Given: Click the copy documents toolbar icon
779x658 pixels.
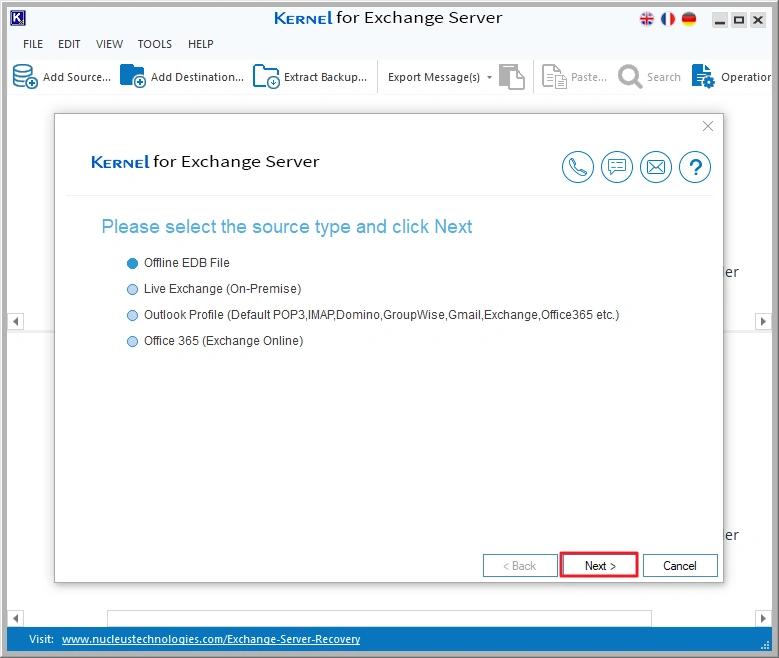Looking at the screenshot, I should [x=512, y=77].
